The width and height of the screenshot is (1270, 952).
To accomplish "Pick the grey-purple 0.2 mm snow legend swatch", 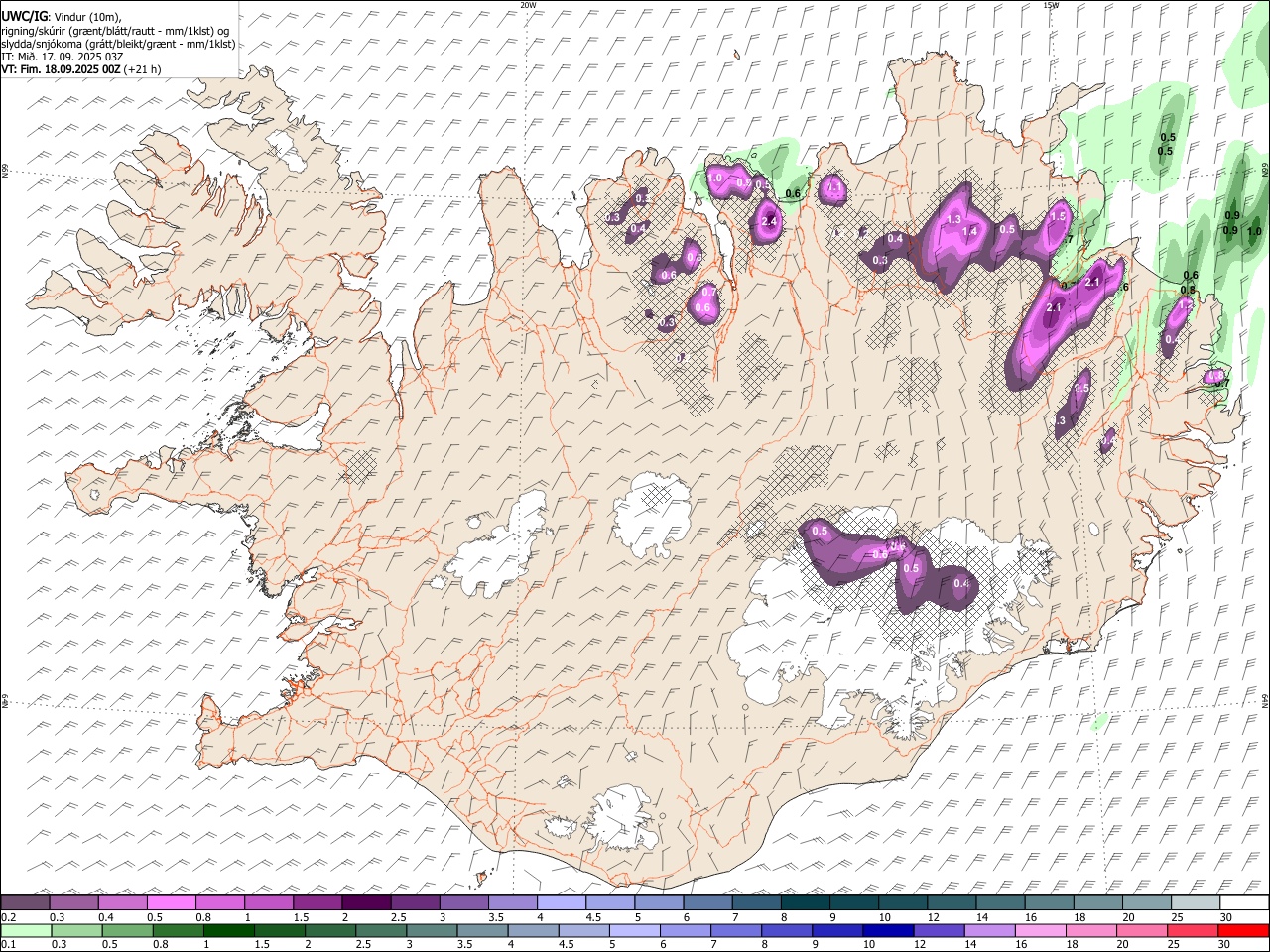I will click(25, 903).
